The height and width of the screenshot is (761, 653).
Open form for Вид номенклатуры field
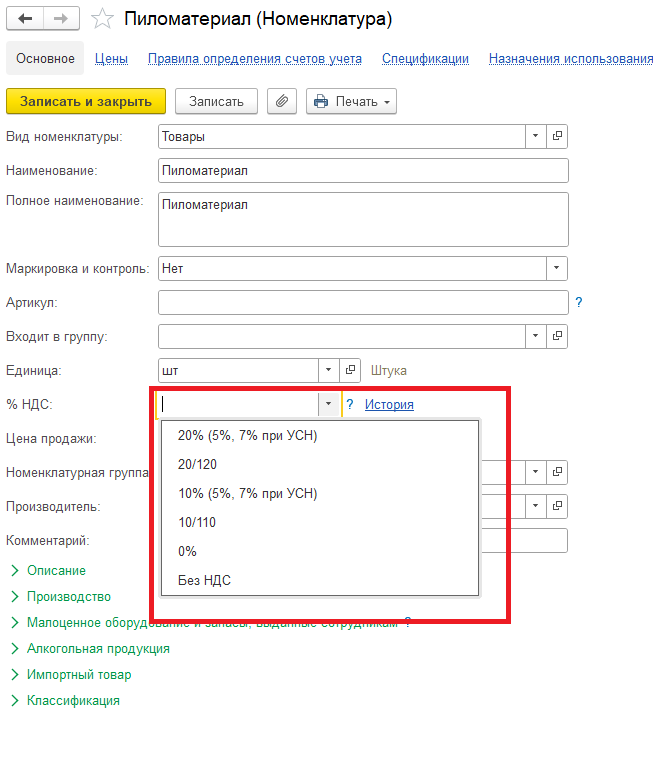[558, 136]
